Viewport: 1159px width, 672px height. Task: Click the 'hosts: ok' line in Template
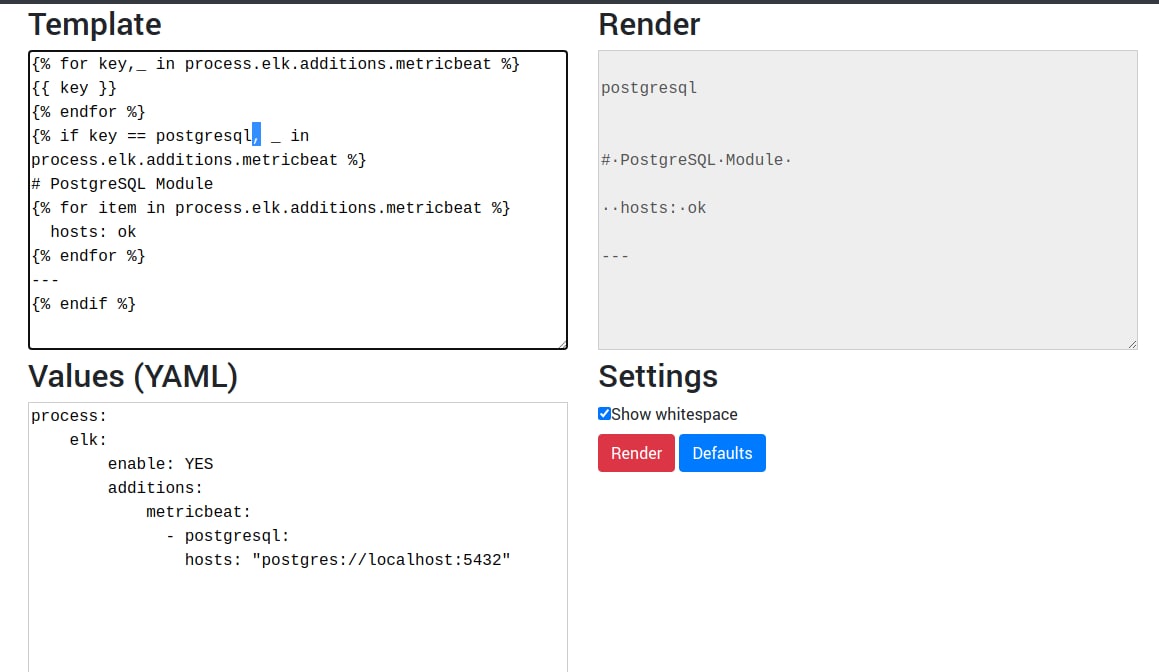(93, 232)
